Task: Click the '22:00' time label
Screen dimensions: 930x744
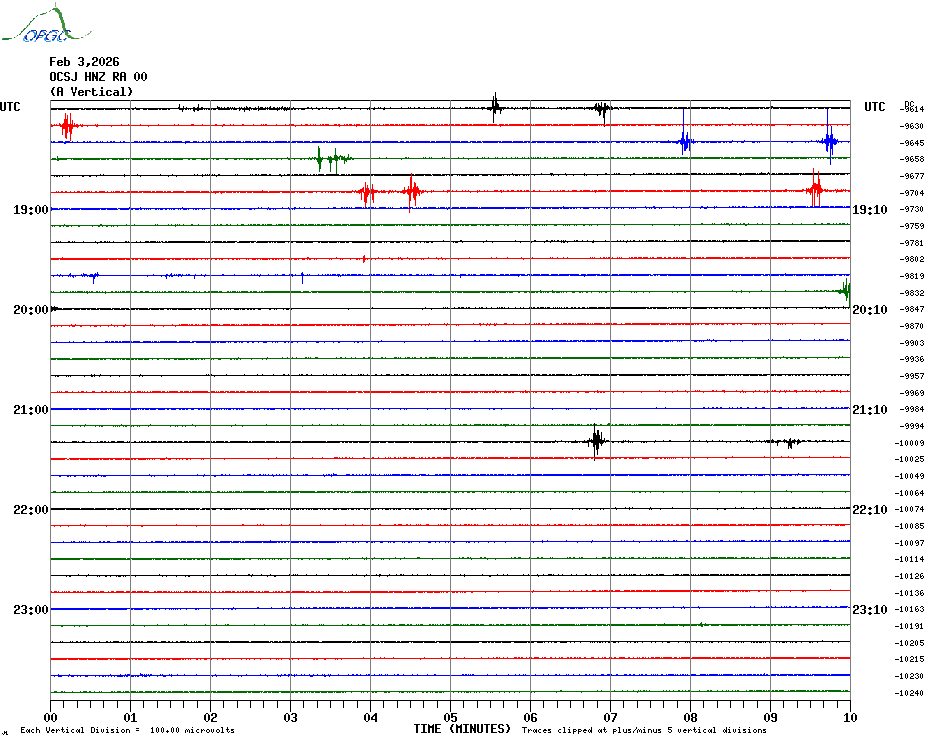Action: [x=31, y=510]
